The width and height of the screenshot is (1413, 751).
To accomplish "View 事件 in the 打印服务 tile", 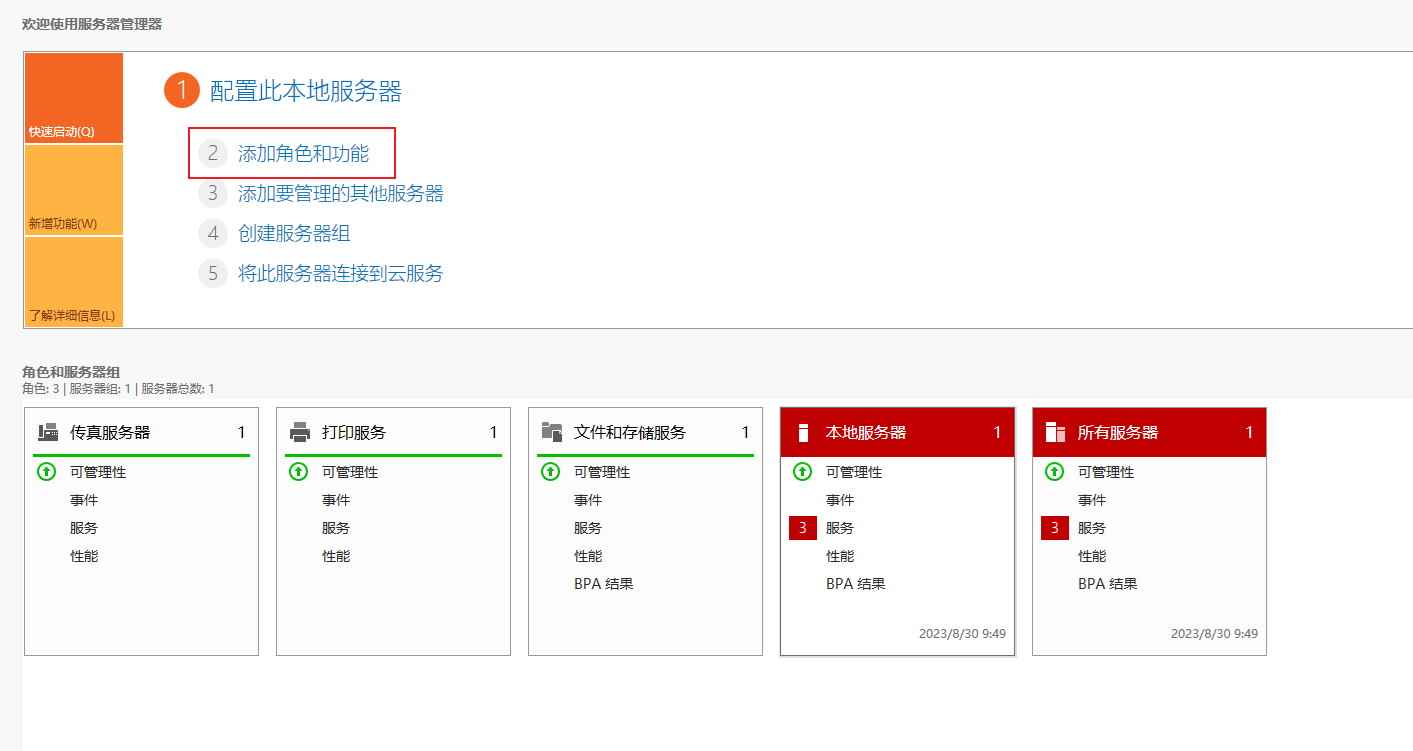I will pyautogui.click(x=336, y=500).
